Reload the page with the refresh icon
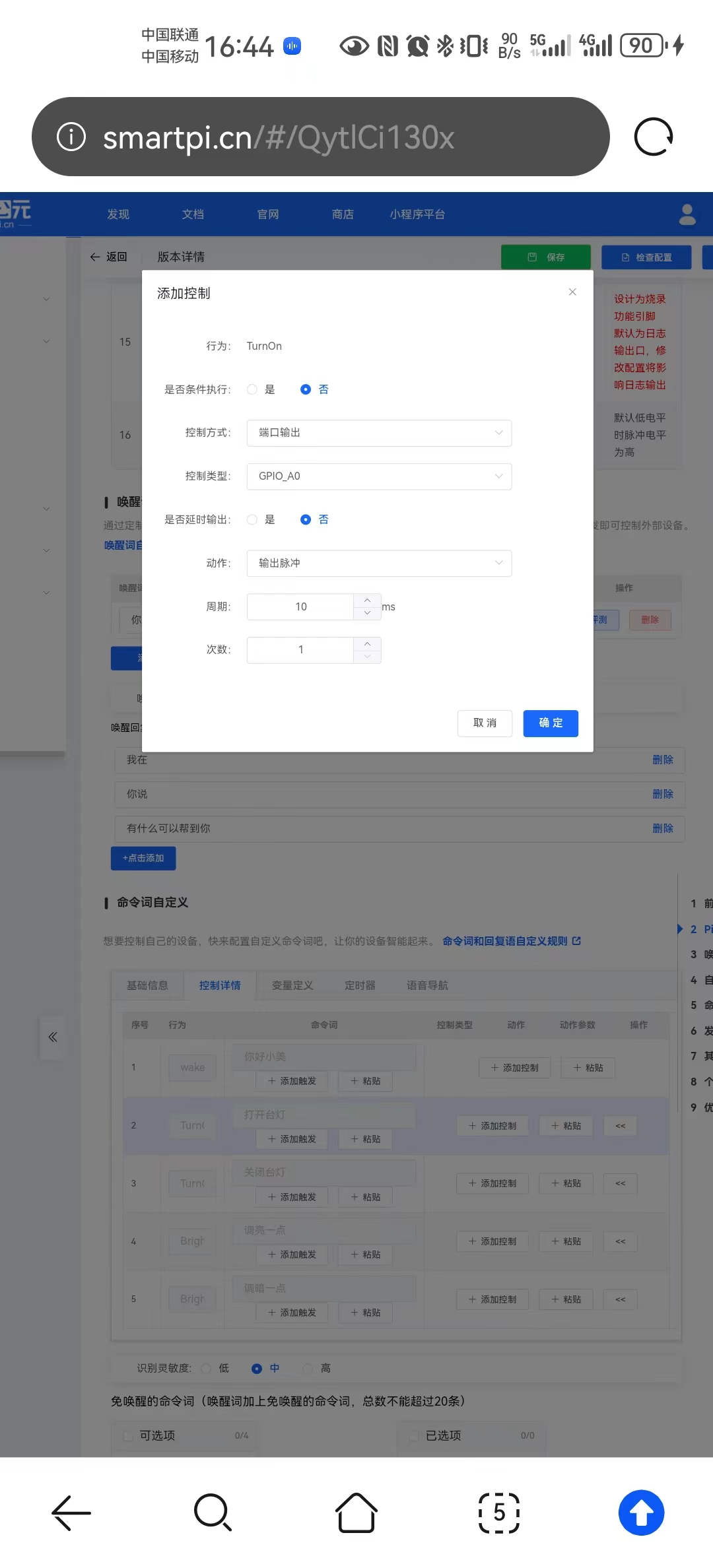This screenshot has width=713, height=1568. pyautogui.click(x=653, y=137)
